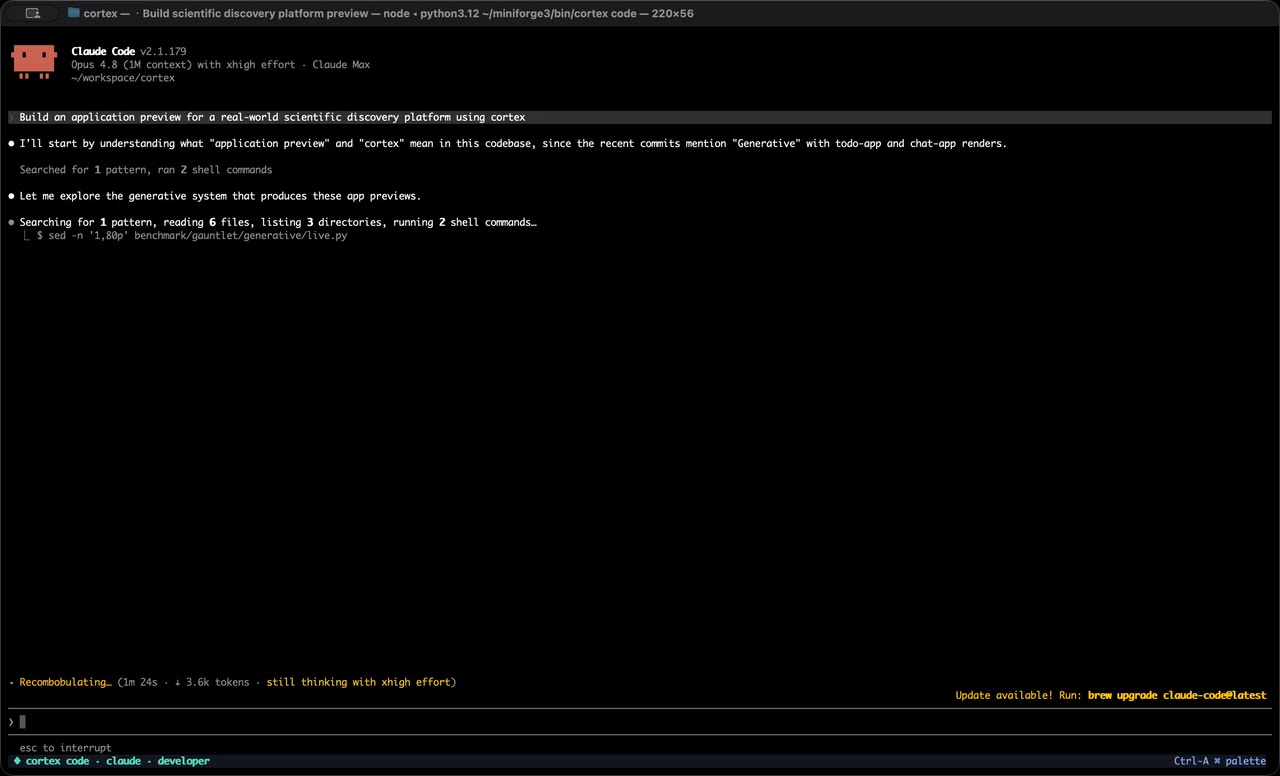Click the version number v2.1.179

[x=163, y=51]
